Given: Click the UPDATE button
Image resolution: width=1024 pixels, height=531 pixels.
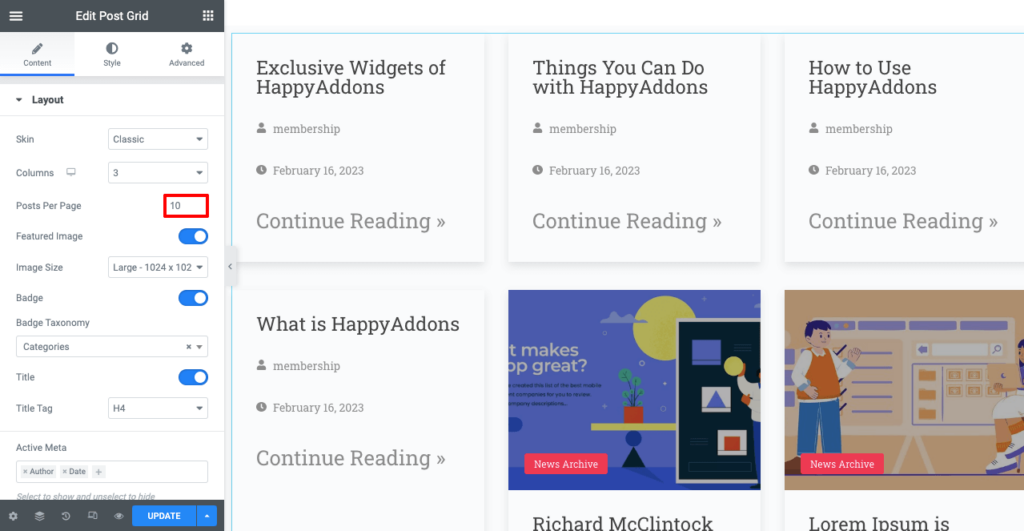Looking at the screenshot, I should (164, 516).
